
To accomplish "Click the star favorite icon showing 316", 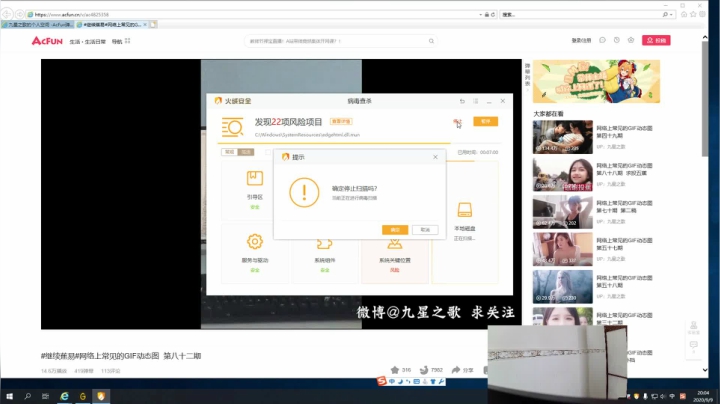I will (394, 370).
